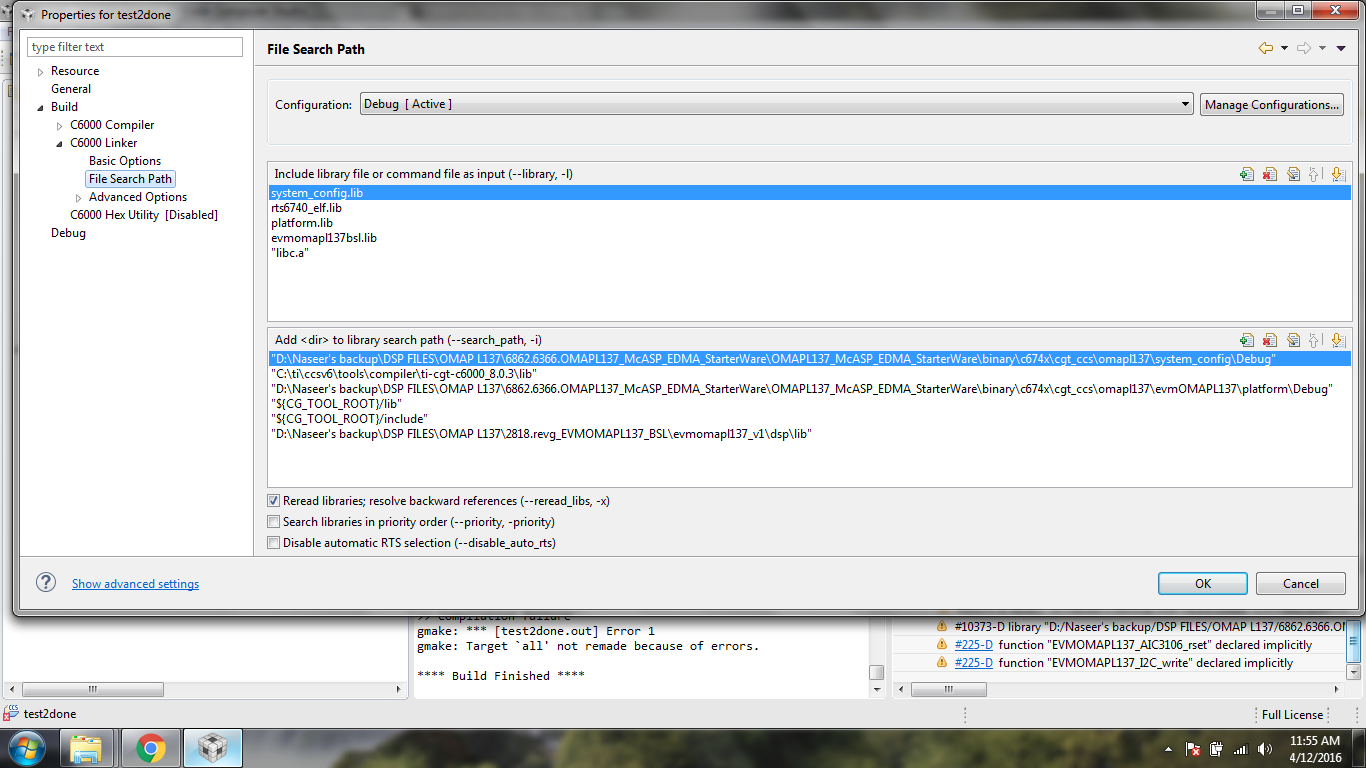Screen dimensions: 1366x768
Task: Click warning icon beside EVMOMAPL137_I2C_write message
Action: pos(941,663)
